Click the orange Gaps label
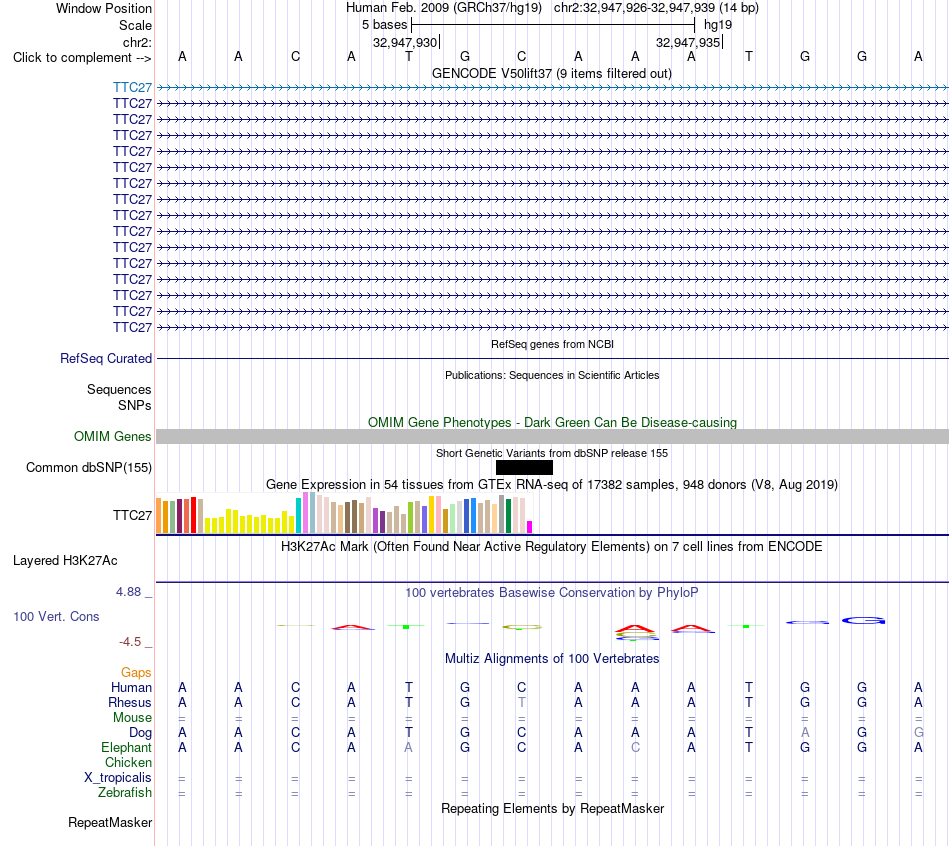This screenshot has height=846, width=950. click(x=136, y=672)
